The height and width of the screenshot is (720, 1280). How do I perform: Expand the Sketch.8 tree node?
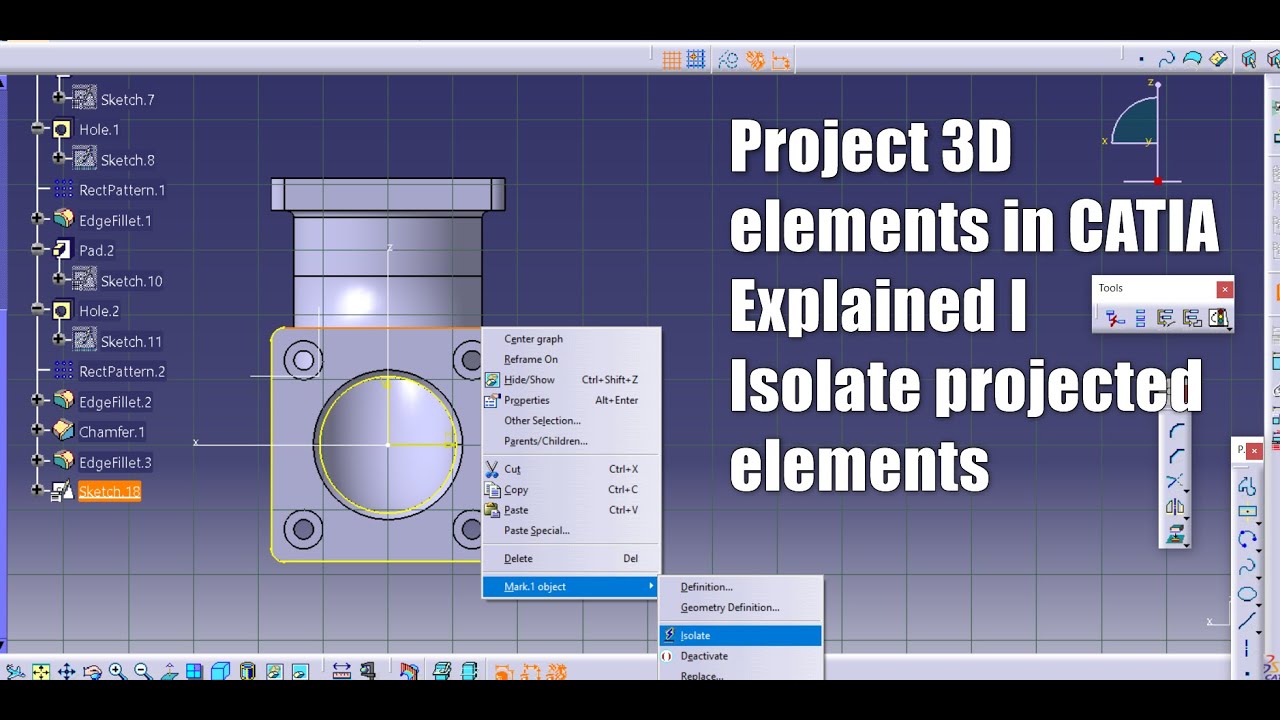[59, 158]
